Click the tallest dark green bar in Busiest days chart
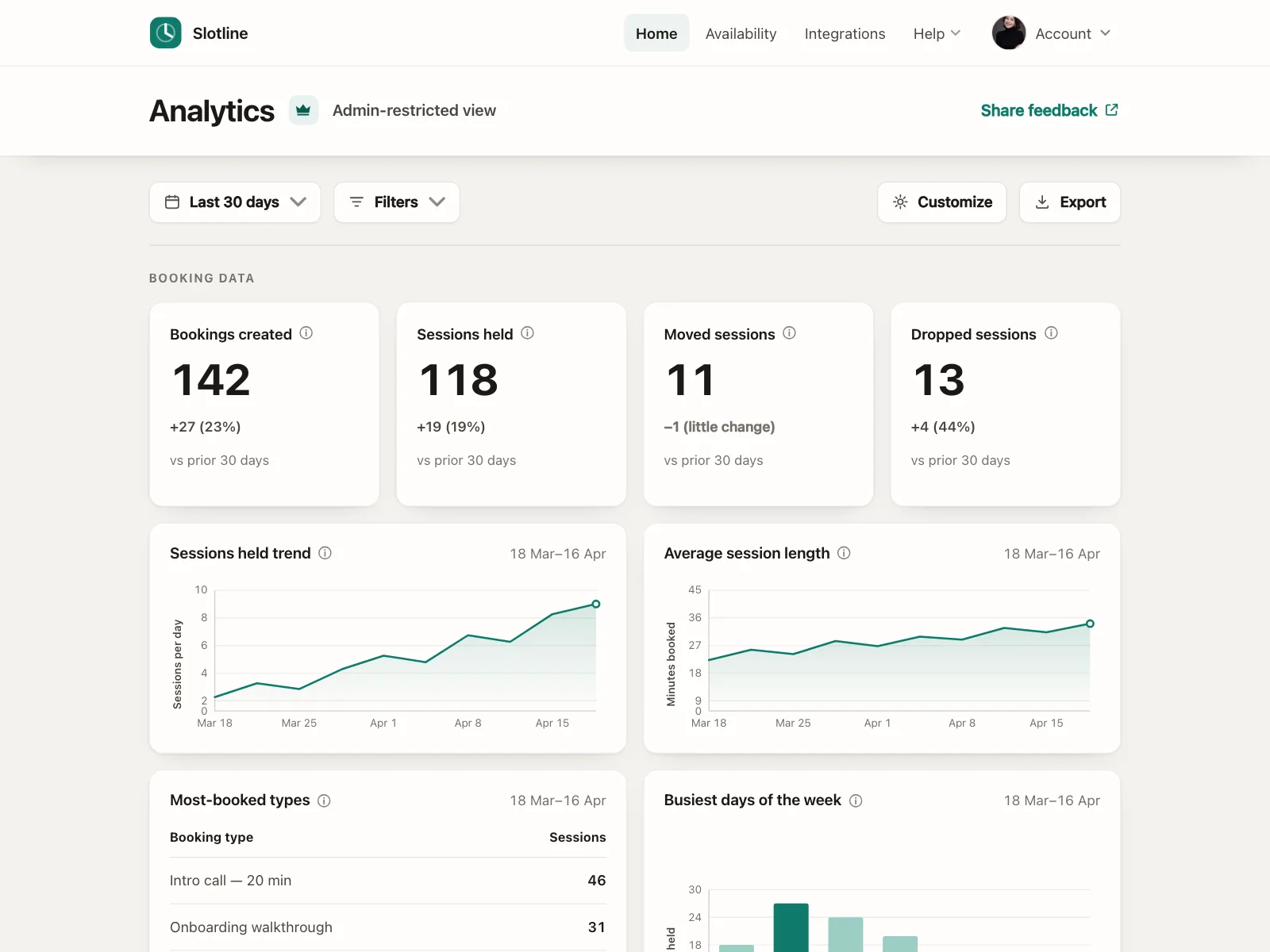Screen dimensions: 1270x952 (x=791, y=927)
